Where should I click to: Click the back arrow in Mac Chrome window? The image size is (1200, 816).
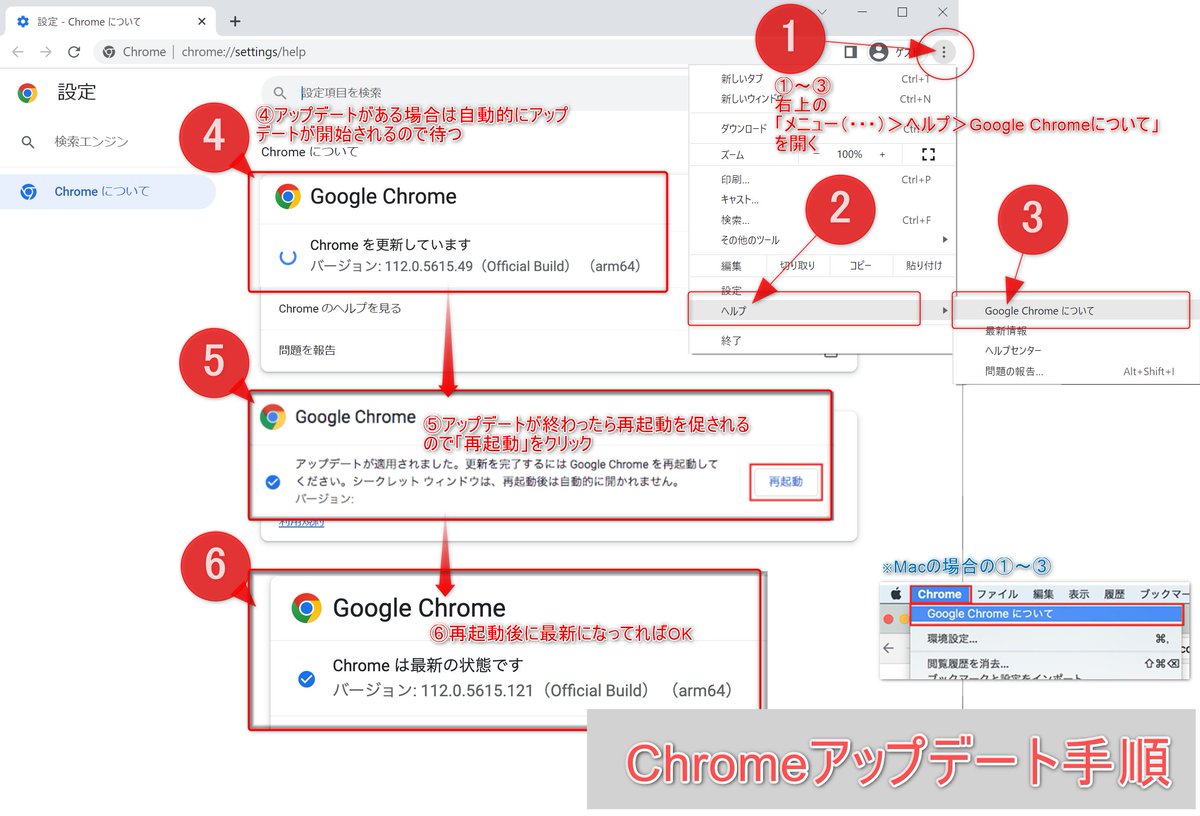pos(890,648)
